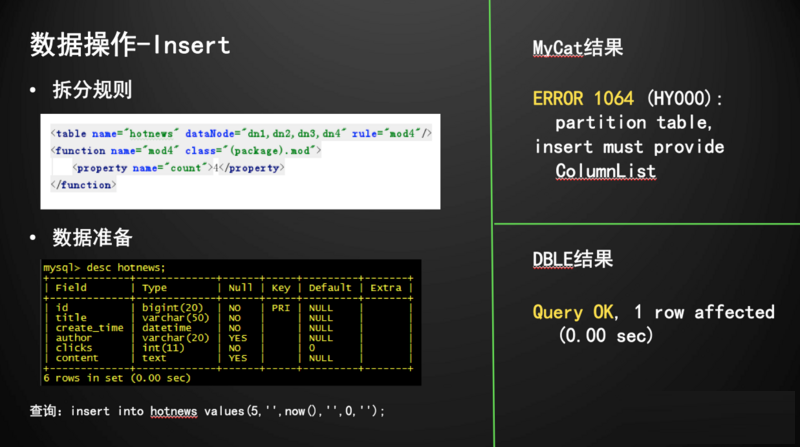800x447 pixels.
Task: Click the (0.00 sec) under Query OK
Action: [606, 336]
